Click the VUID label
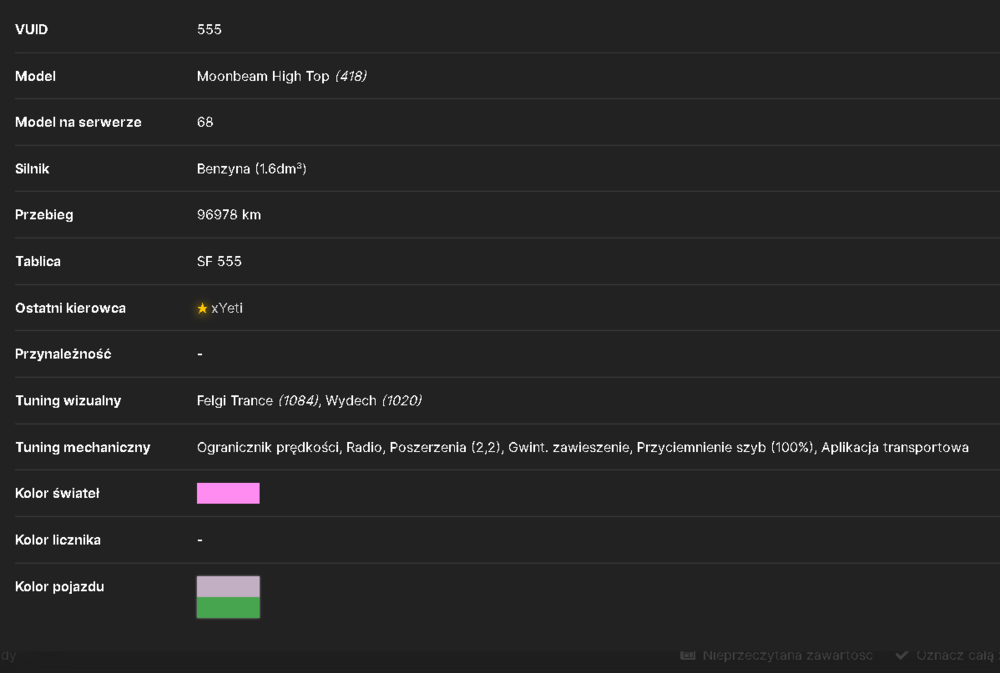 tap(31, 29)
